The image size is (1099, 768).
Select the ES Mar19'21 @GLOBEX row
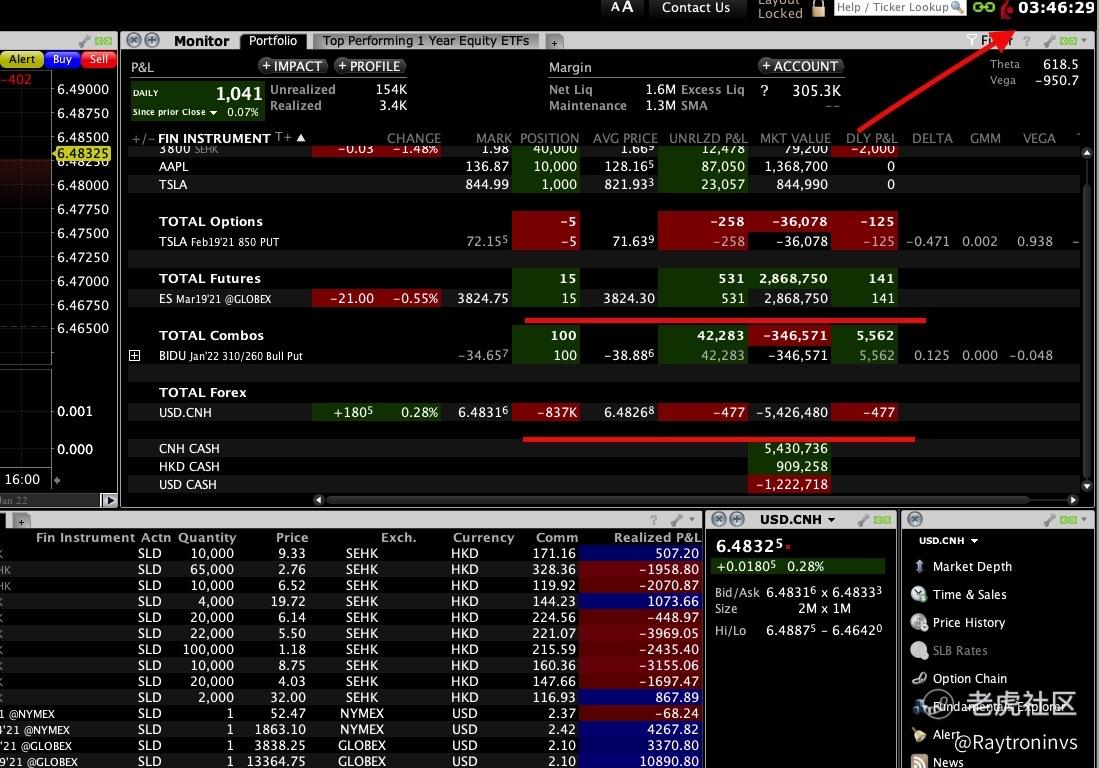click(603, 299)
